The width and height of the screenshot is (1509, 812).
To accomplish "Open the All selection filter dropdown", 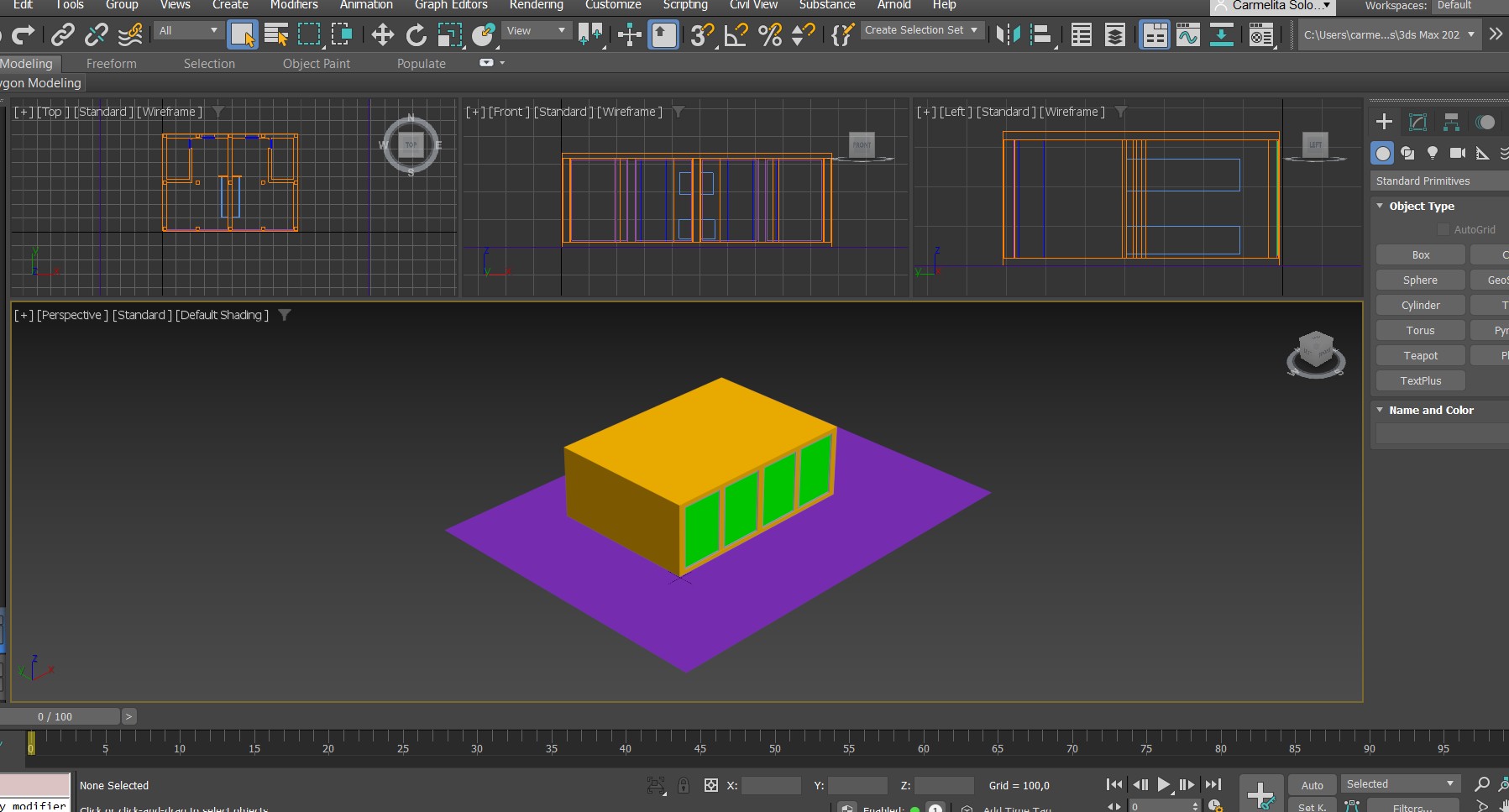I will 188,31.
